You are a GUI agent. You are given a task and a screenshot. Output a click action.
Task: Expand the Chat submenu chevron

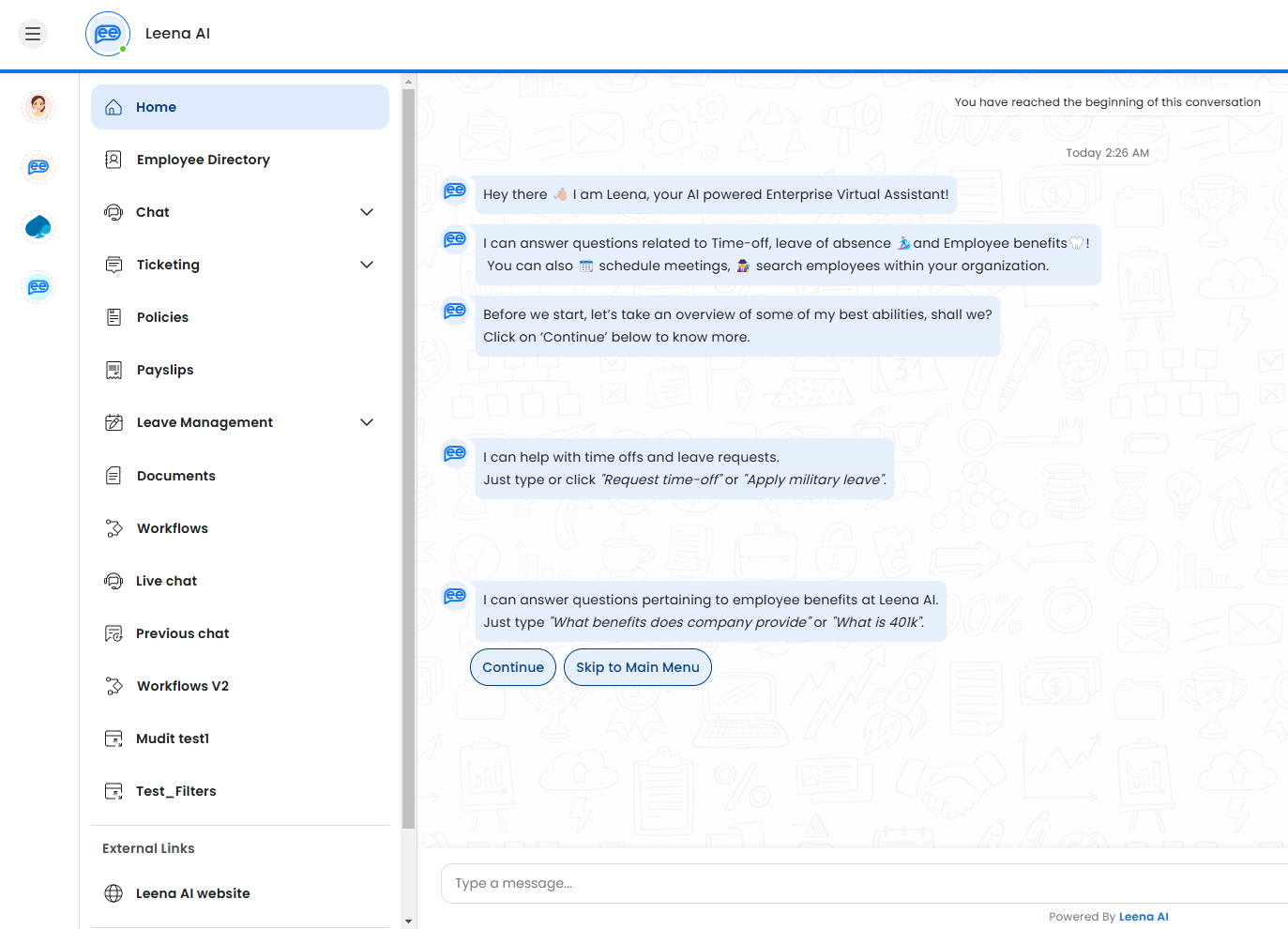pyautogui.click(x=367, y=212)
